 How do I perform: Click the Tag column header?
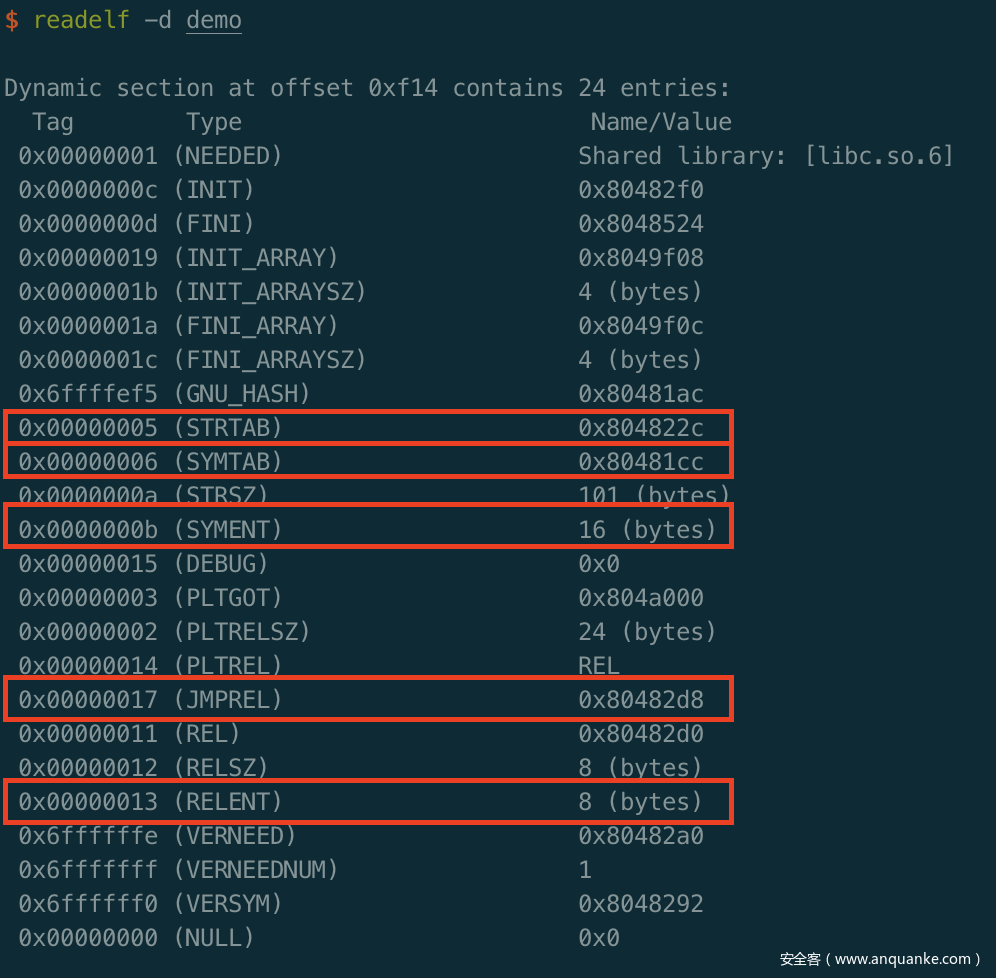coord(52,122)
